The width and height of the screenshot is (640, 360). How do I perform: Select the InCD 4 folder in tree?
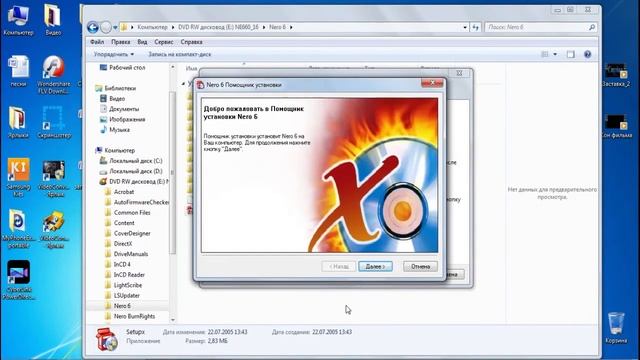point(122,264)
